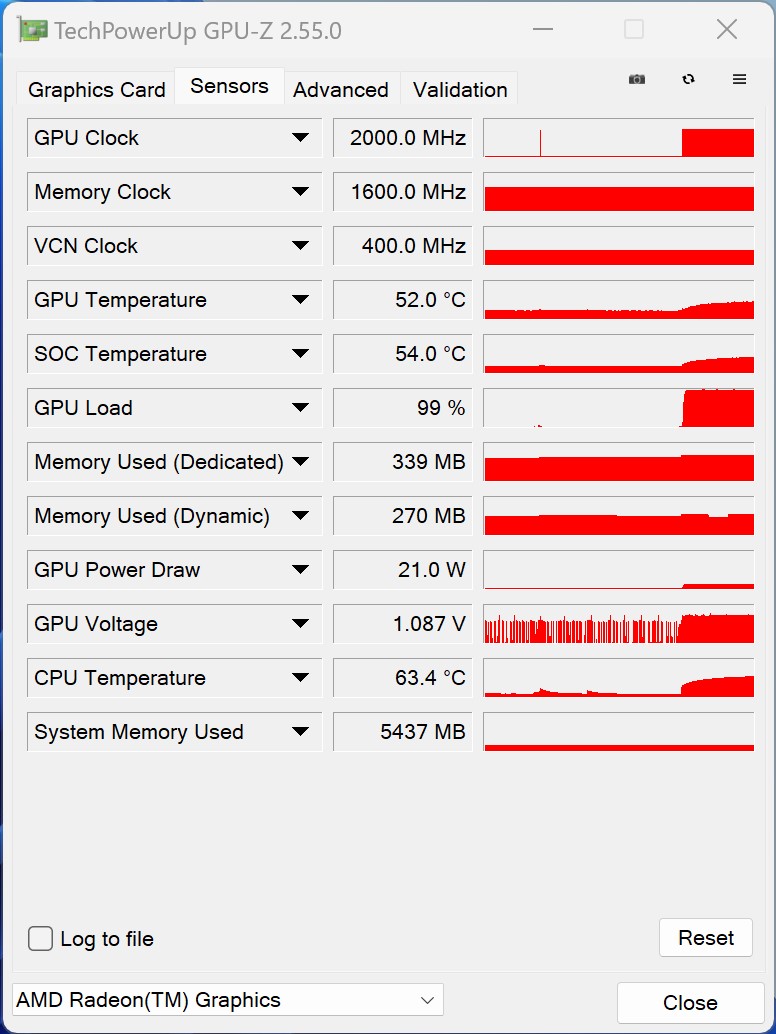Open the AMD Radeon(TM) Graphics device selector

coord(227,1000)
